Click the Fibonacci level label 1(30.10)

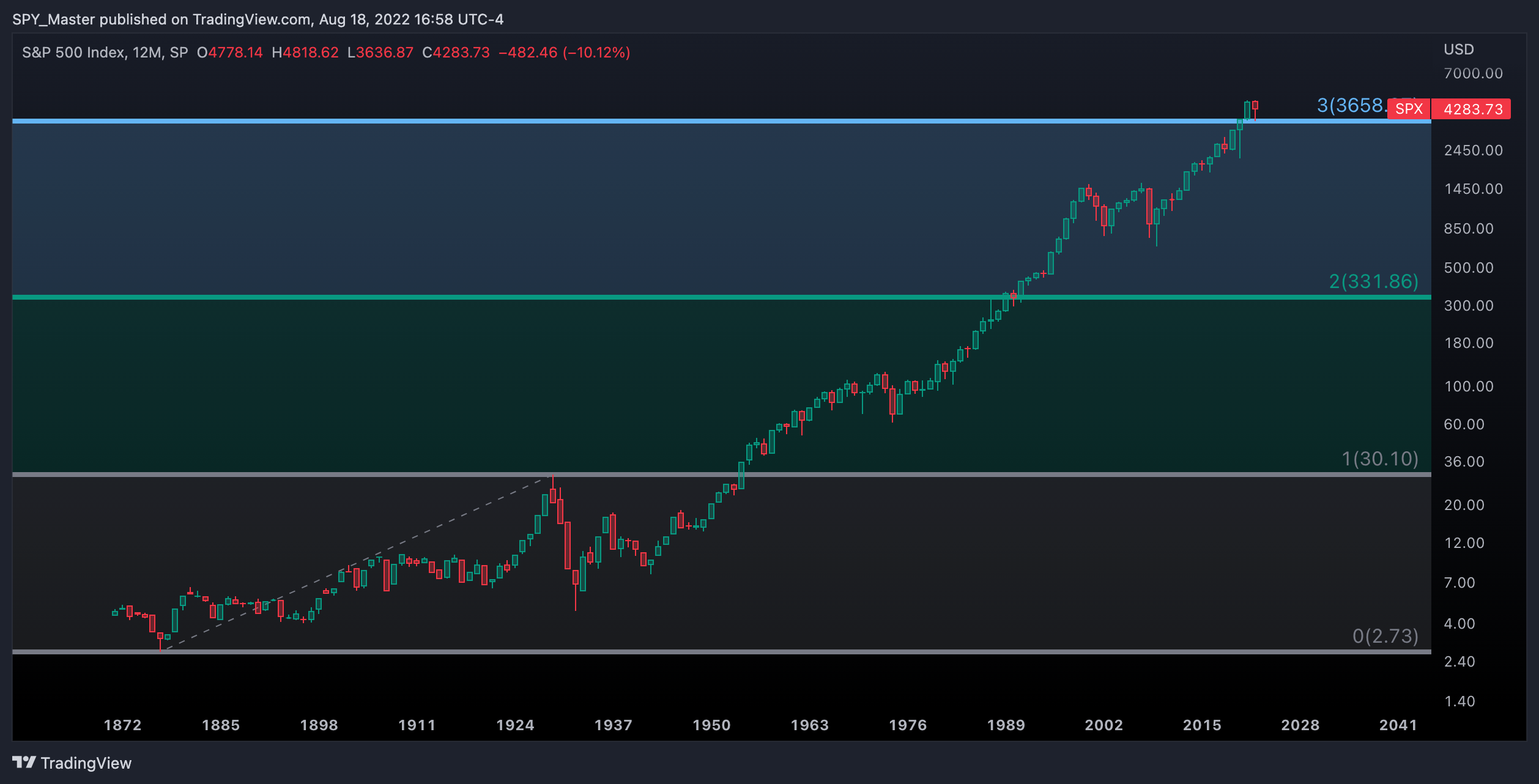click(x=1380, y=459)
